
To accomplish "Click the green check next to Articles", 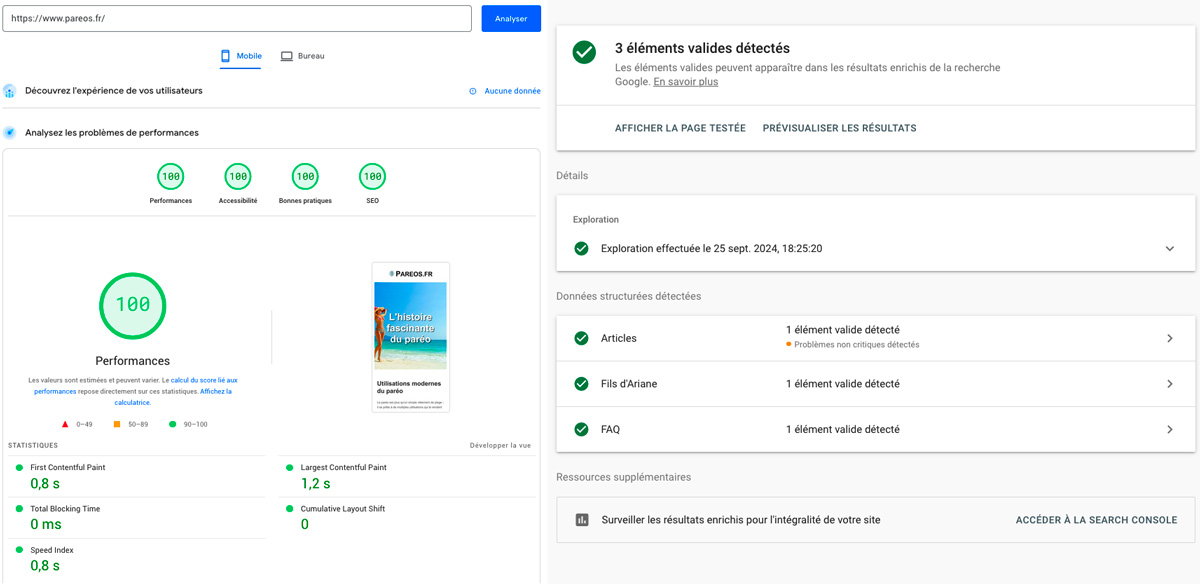I will pyautogui.click(x=580, y=338).
